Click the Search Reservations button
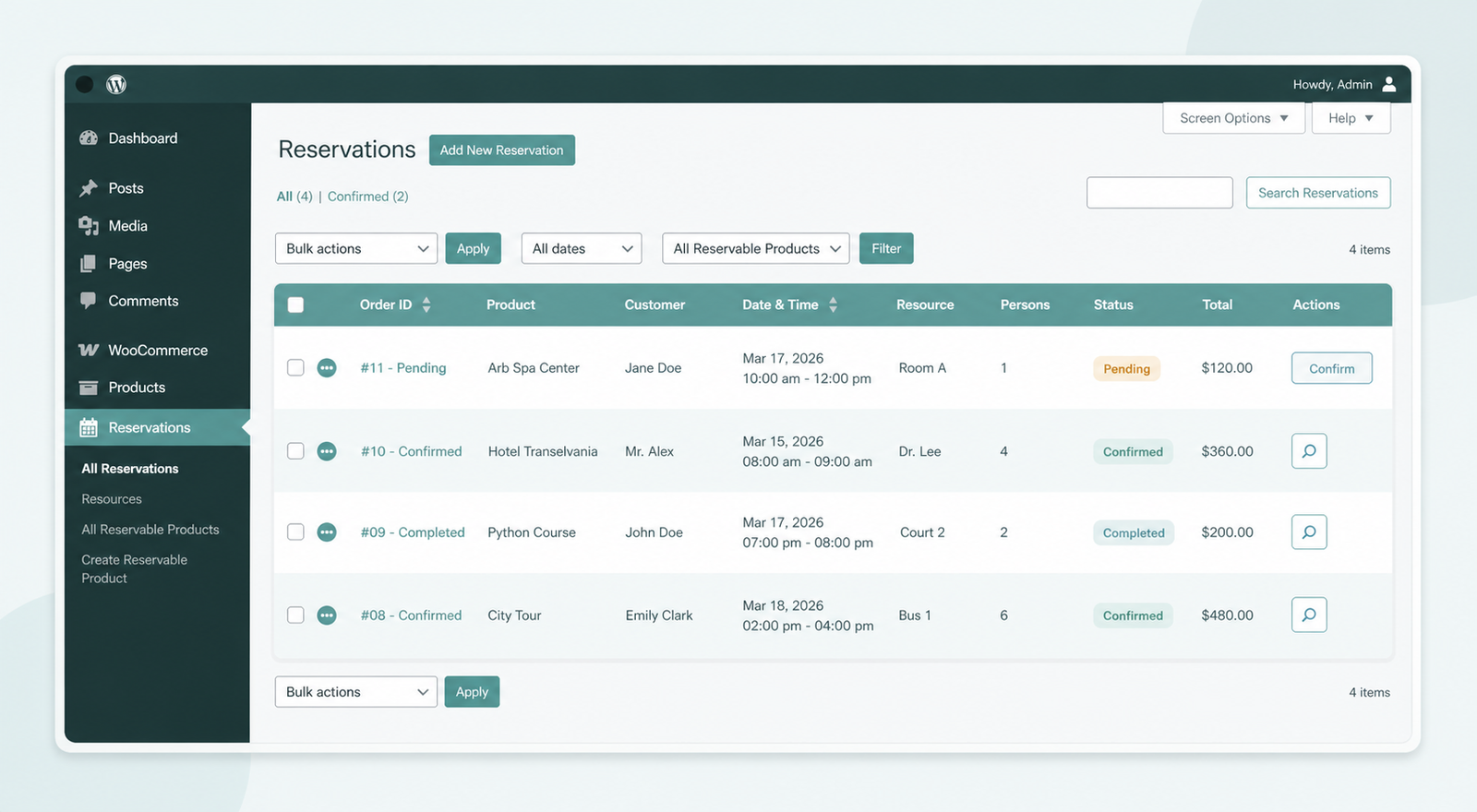 tap(1318, 193)
